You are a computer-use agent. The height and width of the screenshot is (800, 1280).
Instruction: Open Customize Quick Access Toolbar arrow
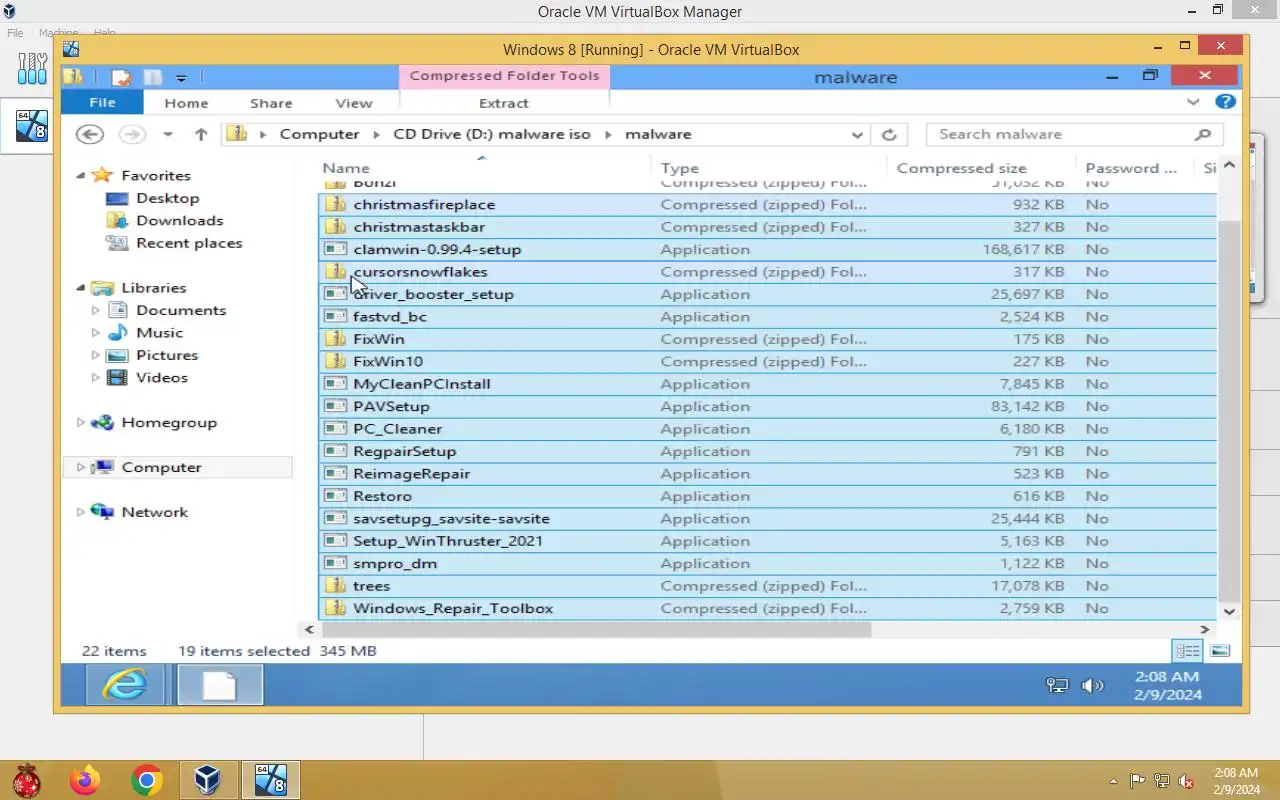pyautogui.click(x=181, y=78)
